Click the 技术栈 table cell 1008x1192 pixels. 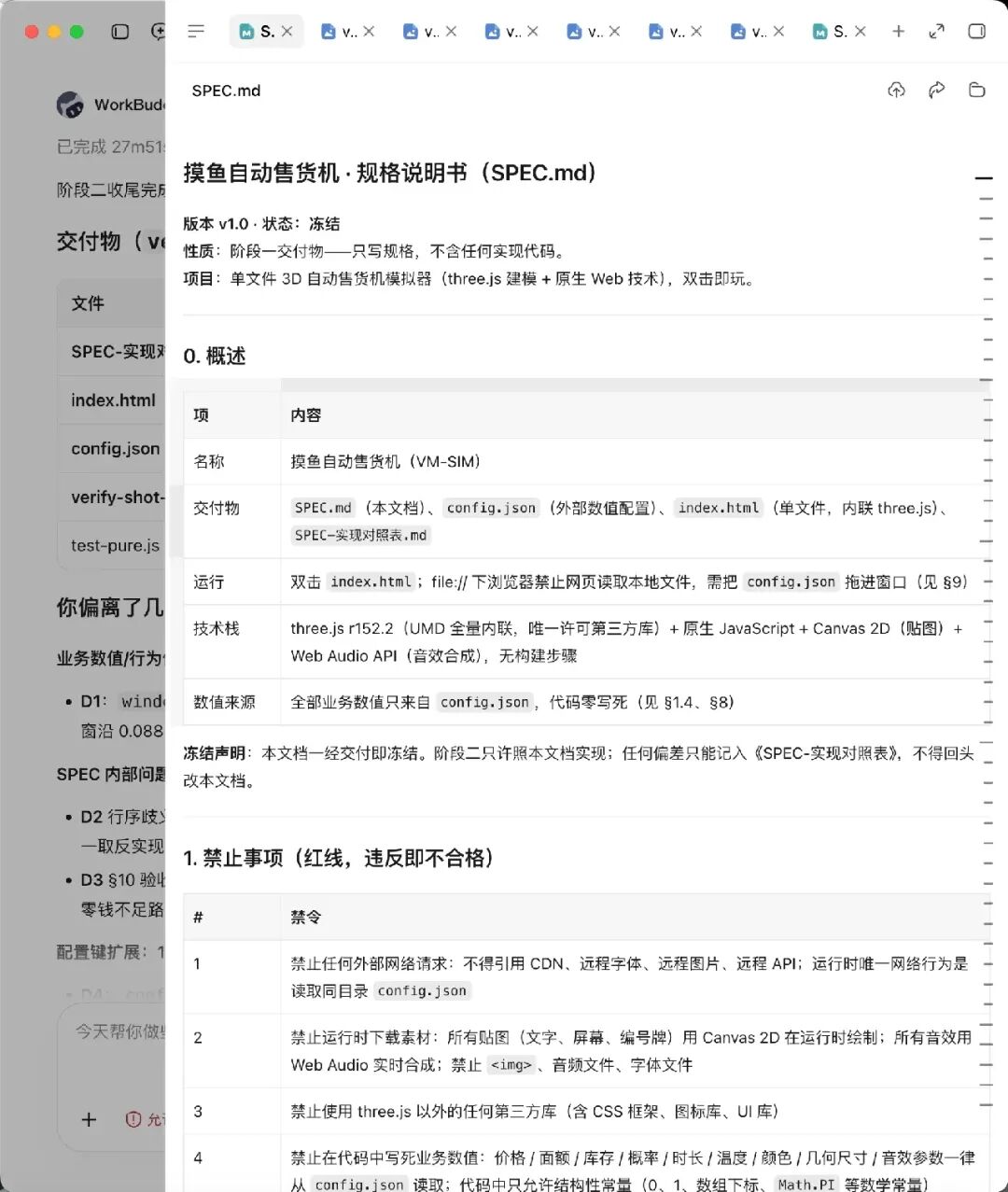coord(231,642)
